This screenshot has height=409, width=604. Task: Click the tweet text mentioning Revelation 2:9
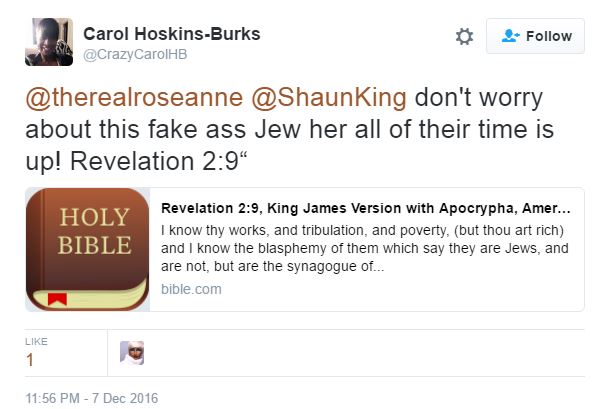coord(290,129)
